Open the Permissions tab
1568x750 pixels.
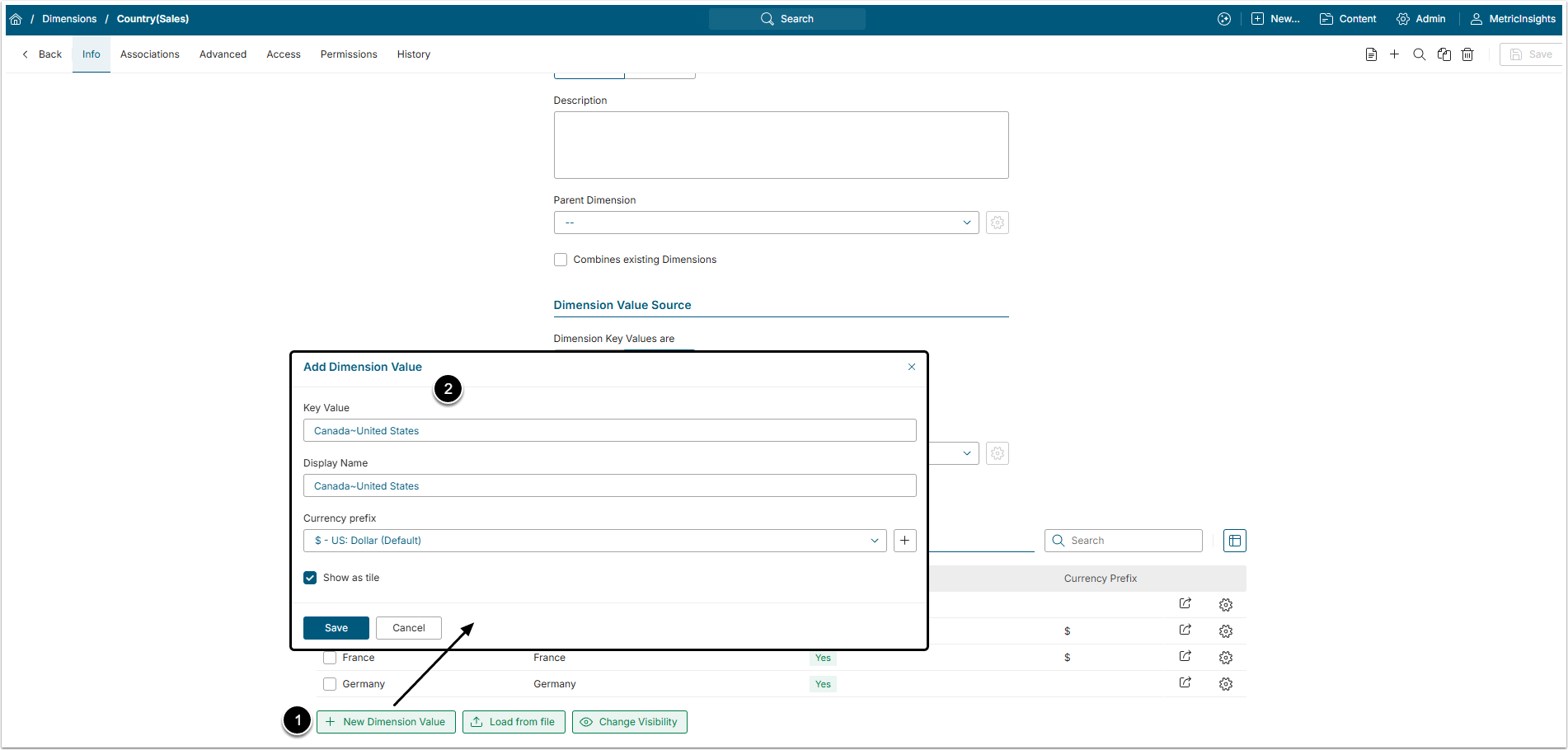[x=349, y=54]
